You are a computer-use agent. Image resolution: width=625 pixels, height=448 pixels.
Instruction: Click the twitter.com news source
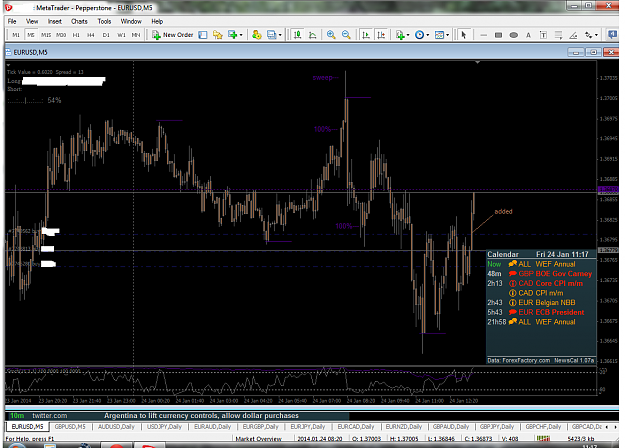click(x=50, y=416)
